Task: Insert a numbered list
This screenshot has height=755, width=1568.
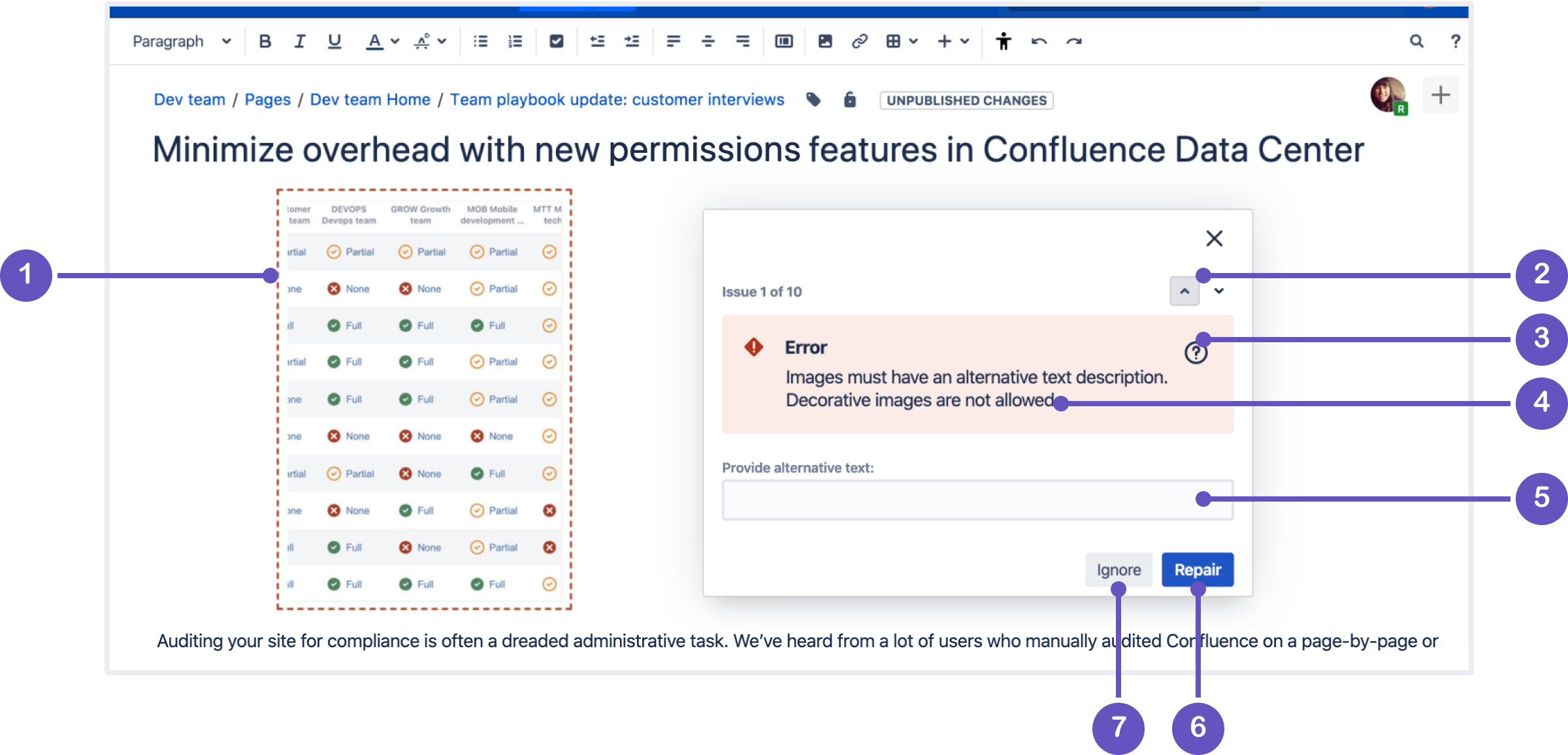Action: [515, 42]
